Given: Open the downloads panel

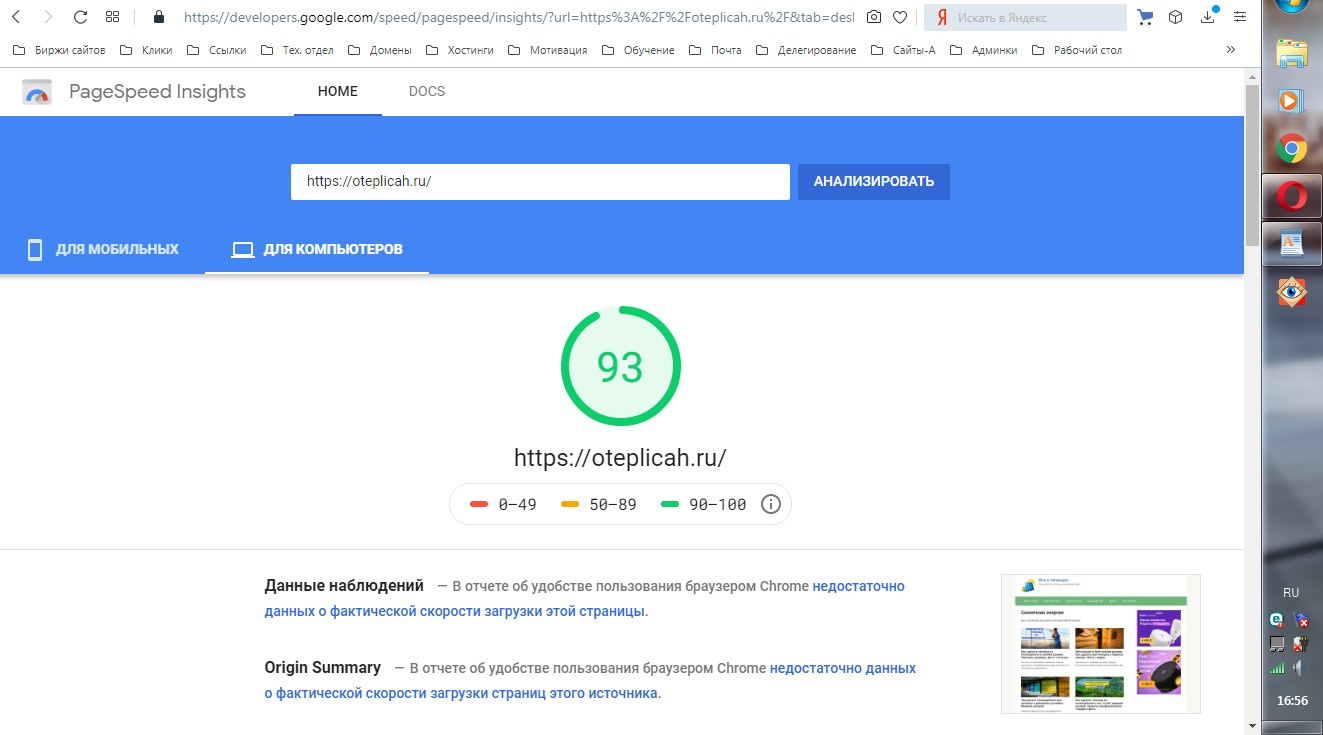Looking at the screenshot, I should click(1208, 17).
